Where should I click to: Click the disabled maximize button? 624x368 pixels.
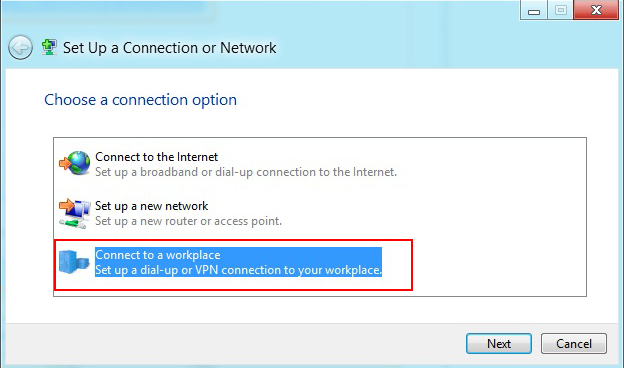560,10
